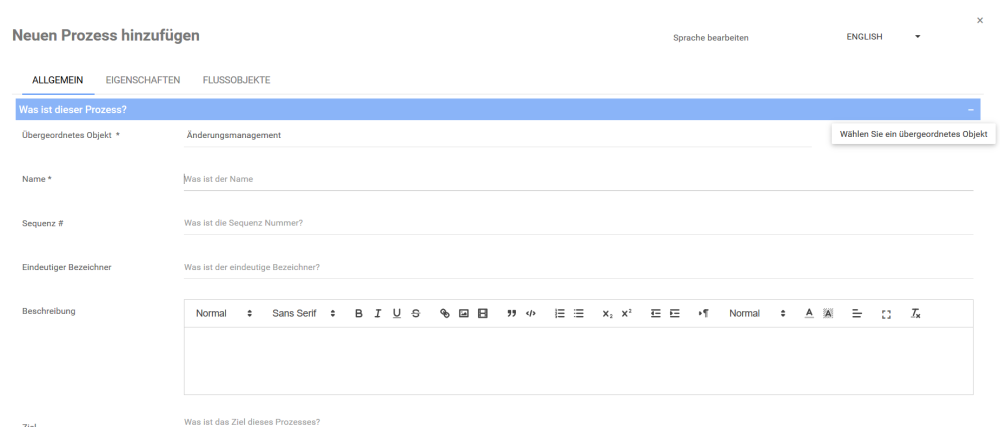Toggle underline formatting in the editor

(397, 314)
